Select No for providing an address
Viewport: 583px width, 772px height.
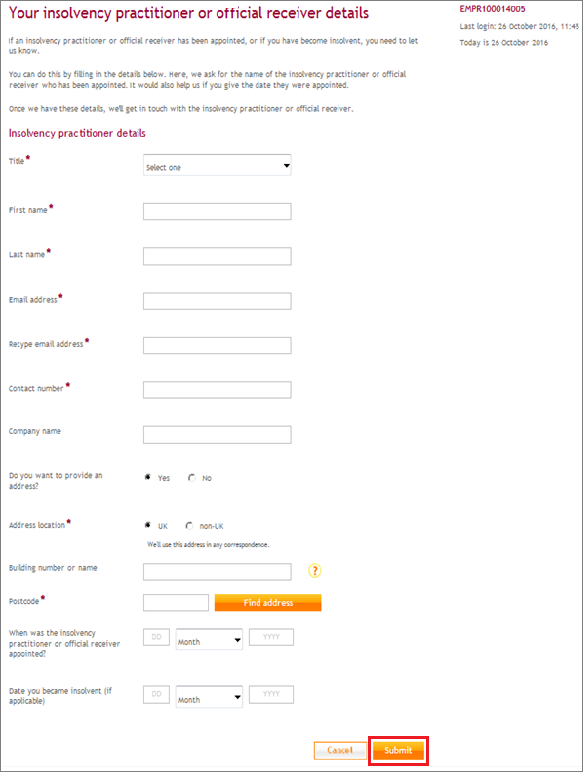click(192, 478)
